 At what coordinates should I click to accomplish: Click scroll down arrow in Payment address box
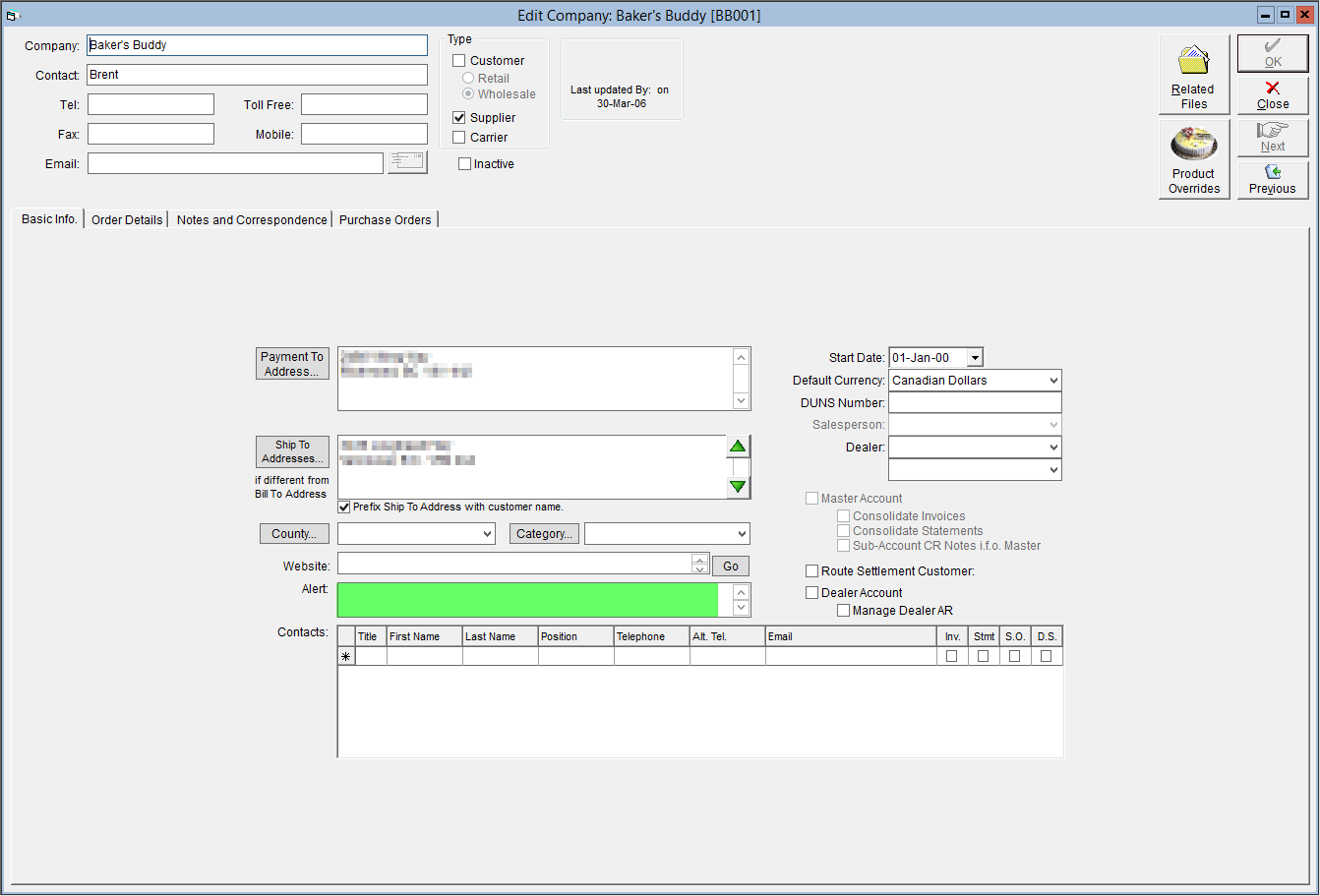(742, 401)
